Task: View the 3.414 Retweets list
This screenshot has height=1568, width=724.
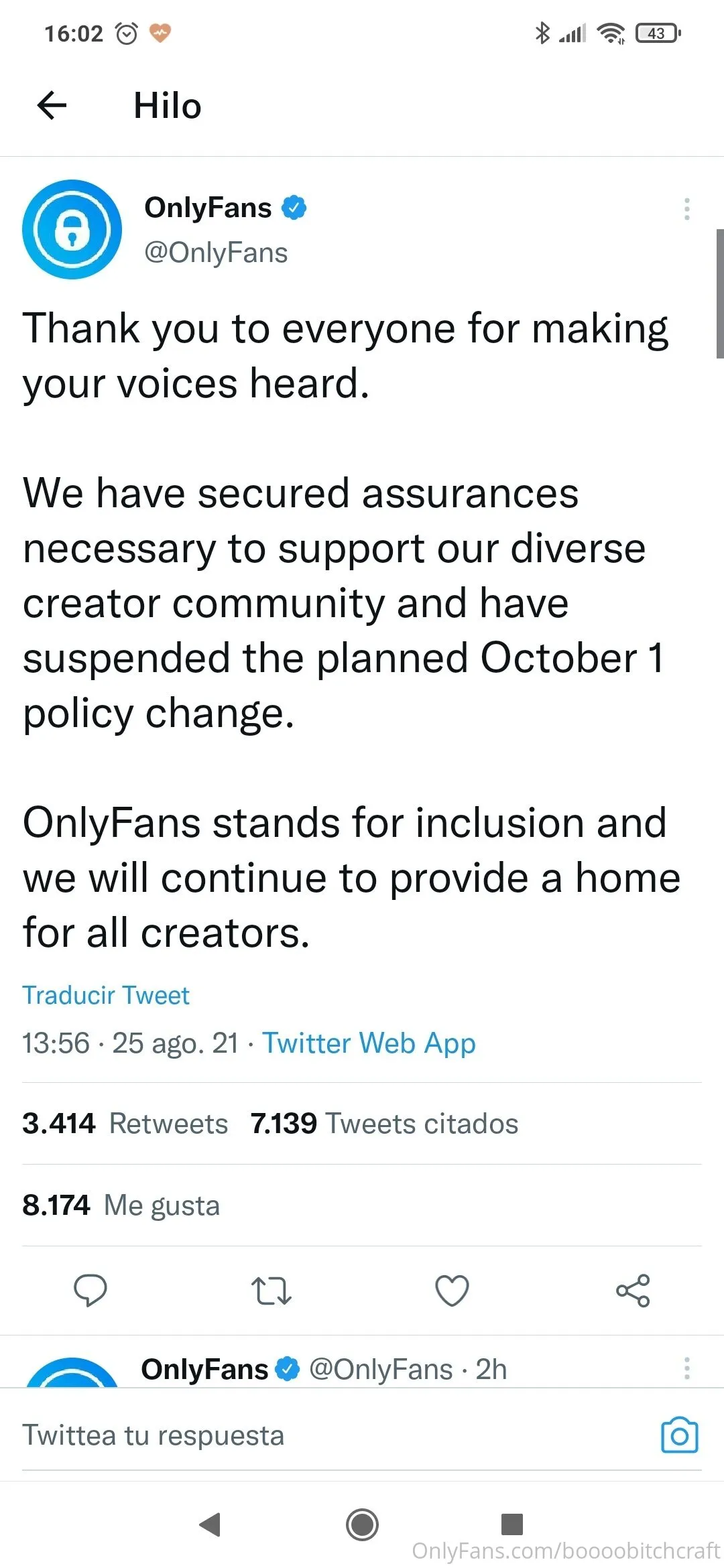Action: [x=125, y=1124]
